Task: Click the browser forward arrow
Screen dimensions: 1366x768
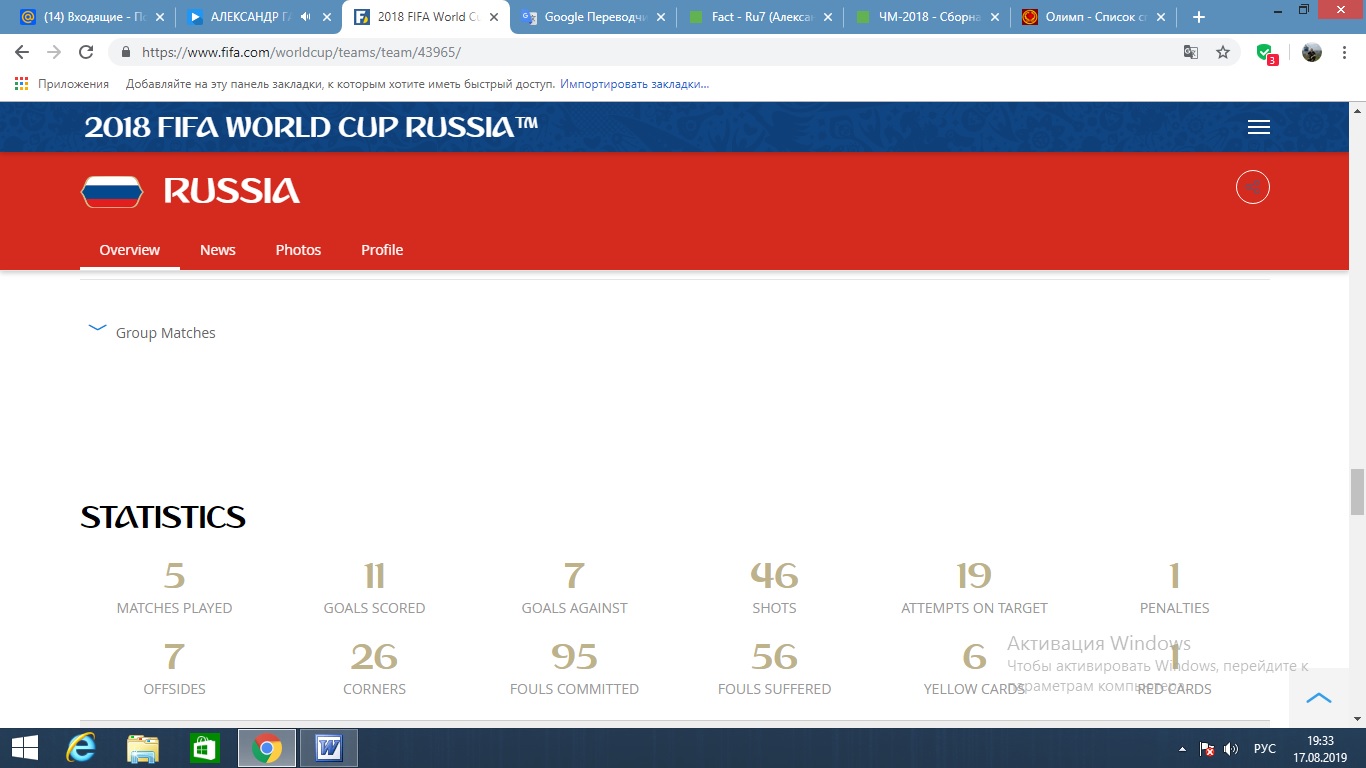Action: click(x=54, y=52)
